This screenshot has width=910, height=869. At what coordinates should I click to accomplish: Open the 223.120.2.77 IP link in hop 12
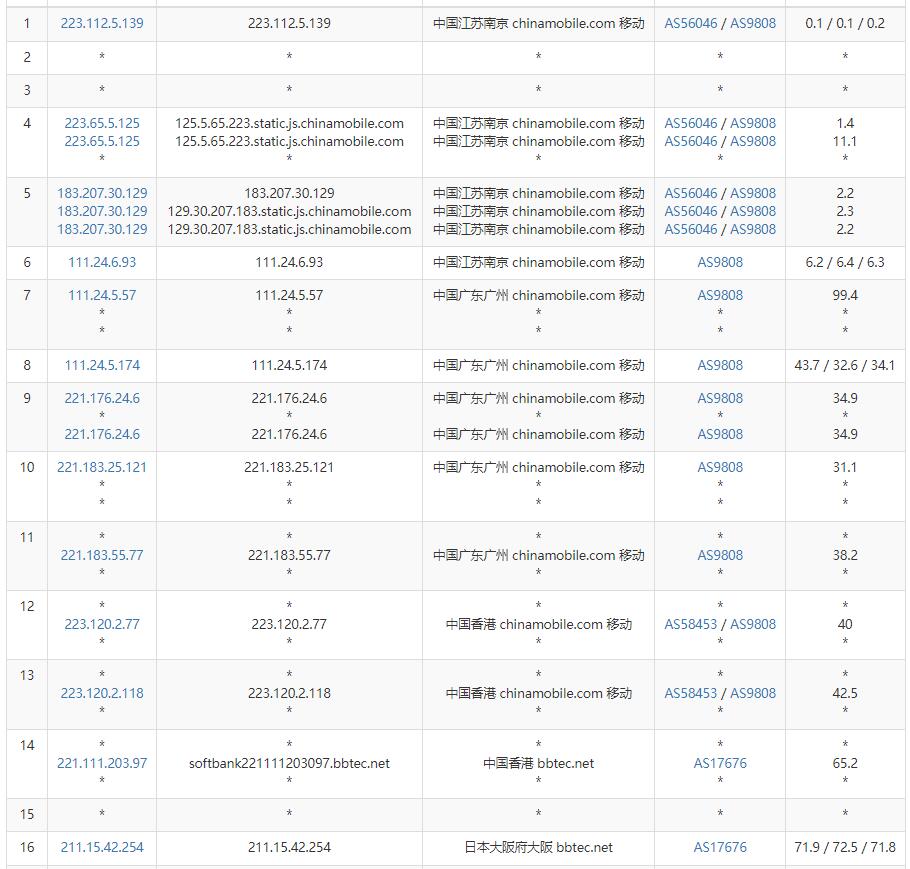click(102, 624)
